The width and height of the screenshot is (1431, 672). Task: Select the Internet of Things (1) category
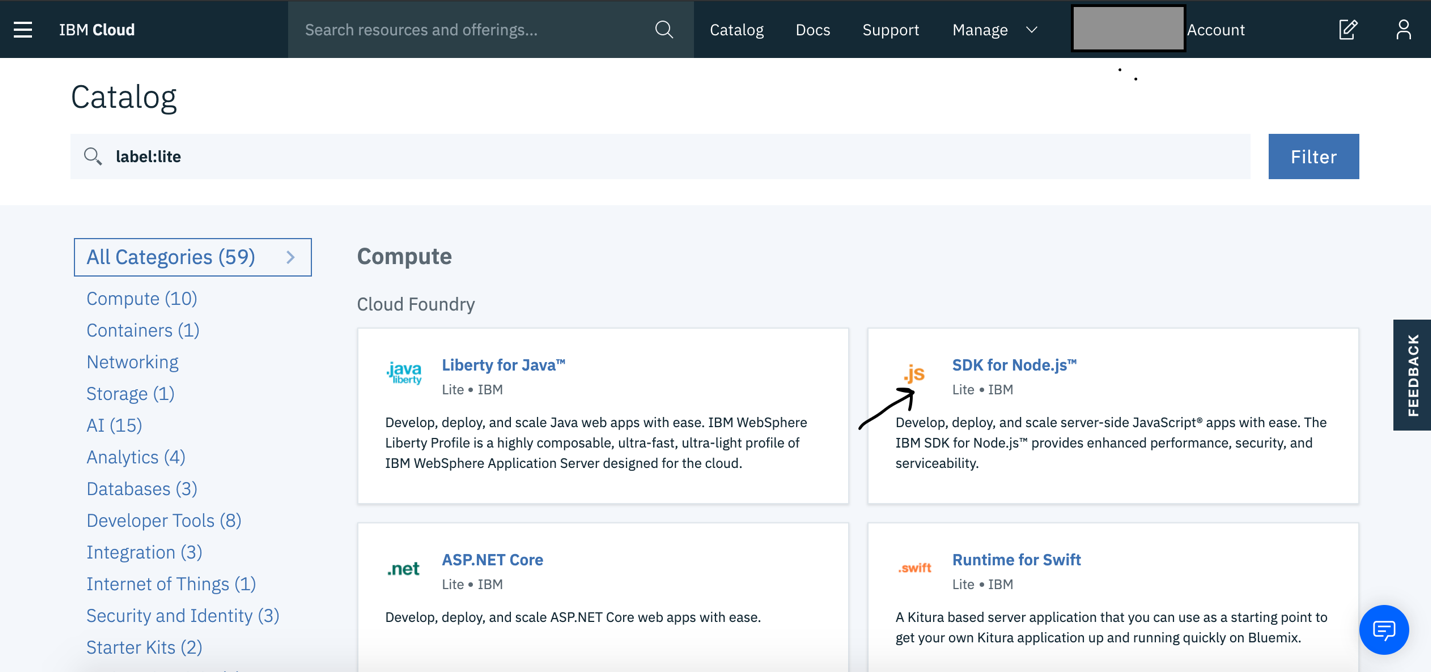pos(171,584)
